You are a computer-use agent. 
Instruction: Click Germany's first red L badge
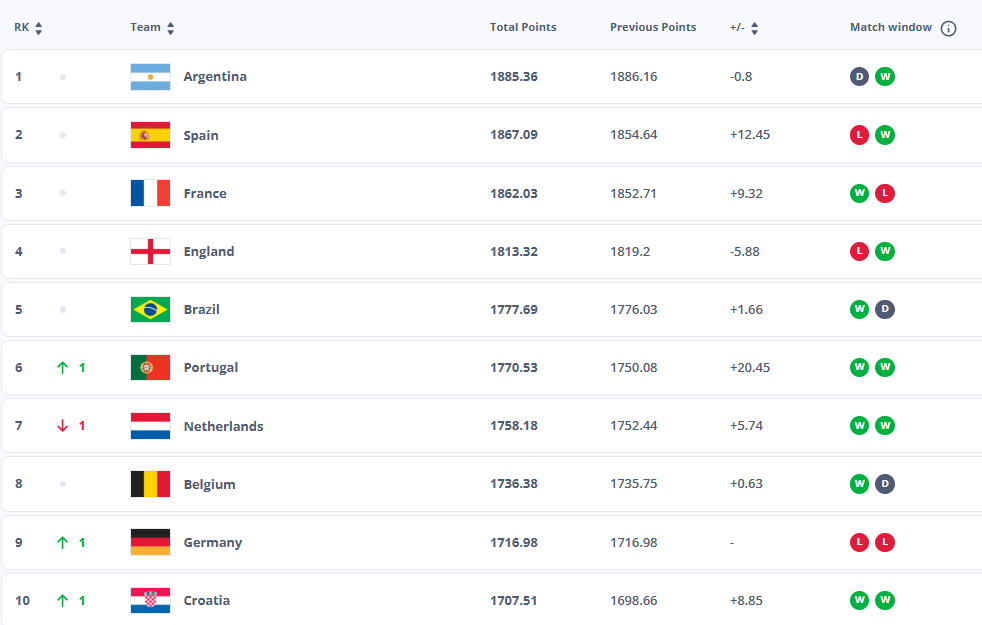[859, 542]
